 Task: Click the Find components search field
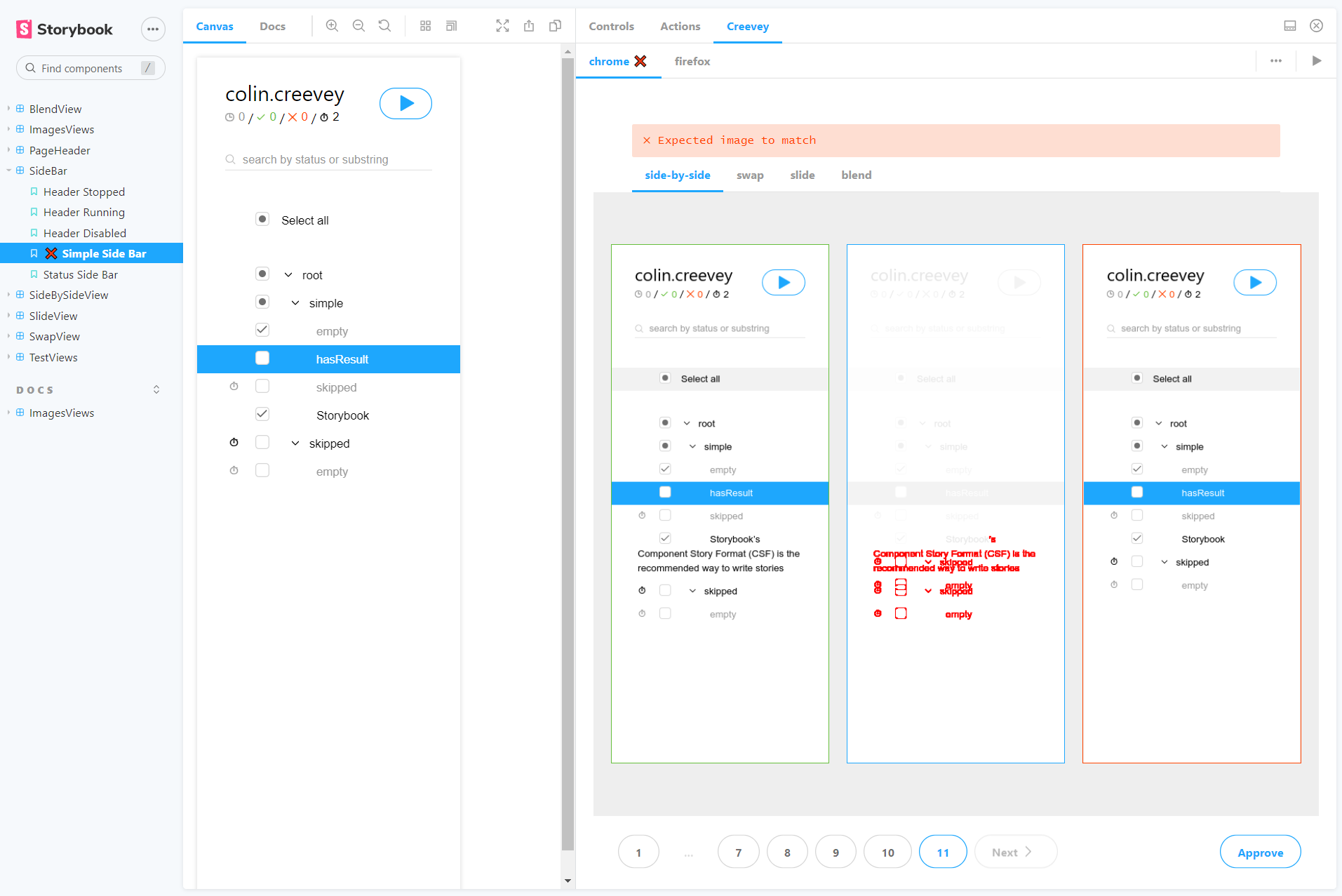(x=90, y=68)
